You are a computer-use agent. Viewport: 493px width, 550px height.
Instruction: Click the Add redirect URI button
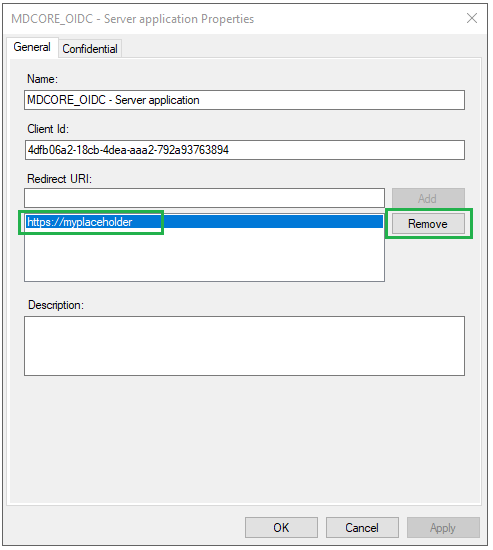tap(428, 199)
